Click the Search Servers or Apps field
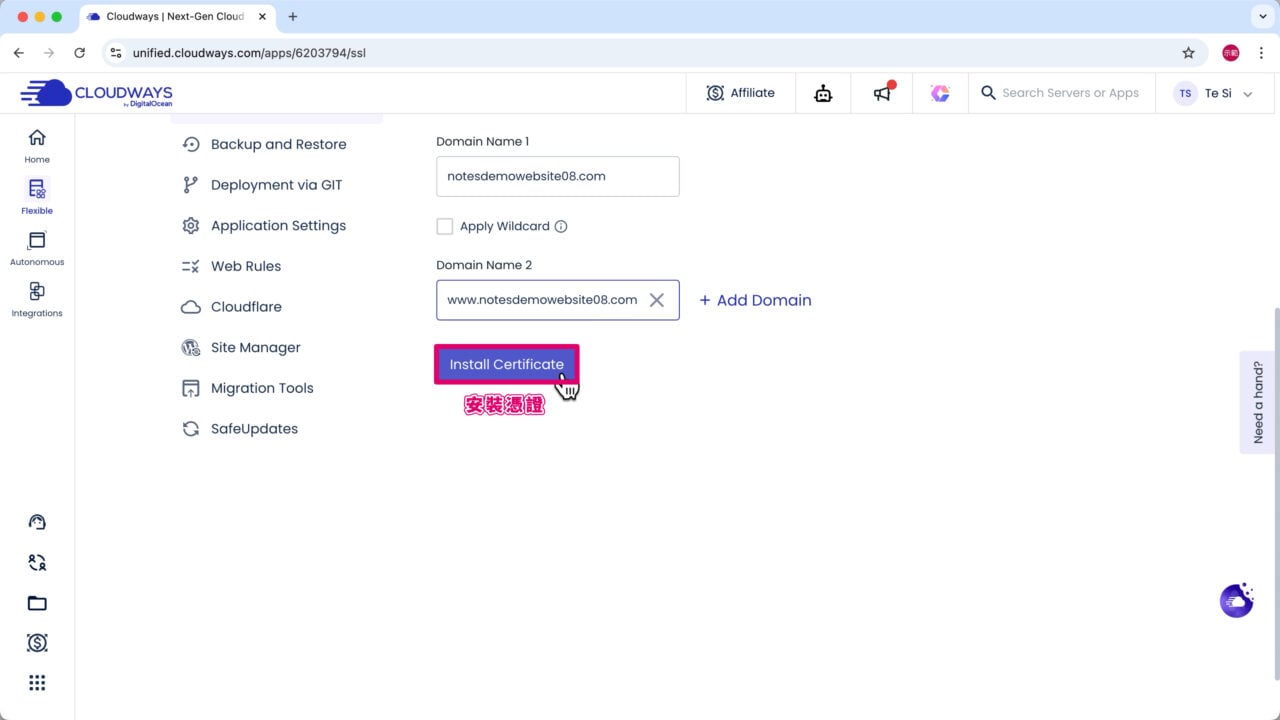 [x=1069, y=93]
